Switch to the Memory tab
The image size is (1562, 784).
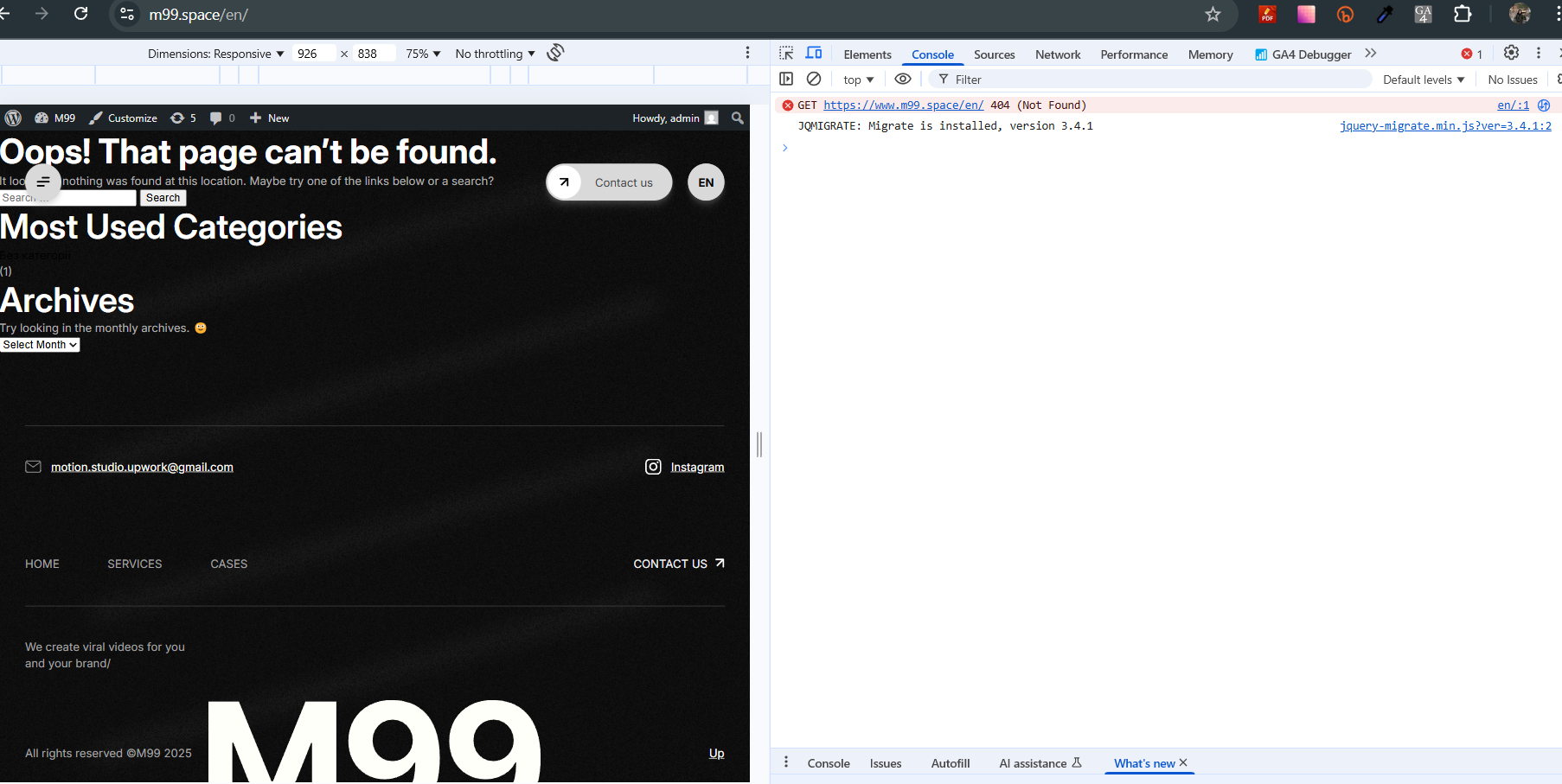click(1210, 54)
